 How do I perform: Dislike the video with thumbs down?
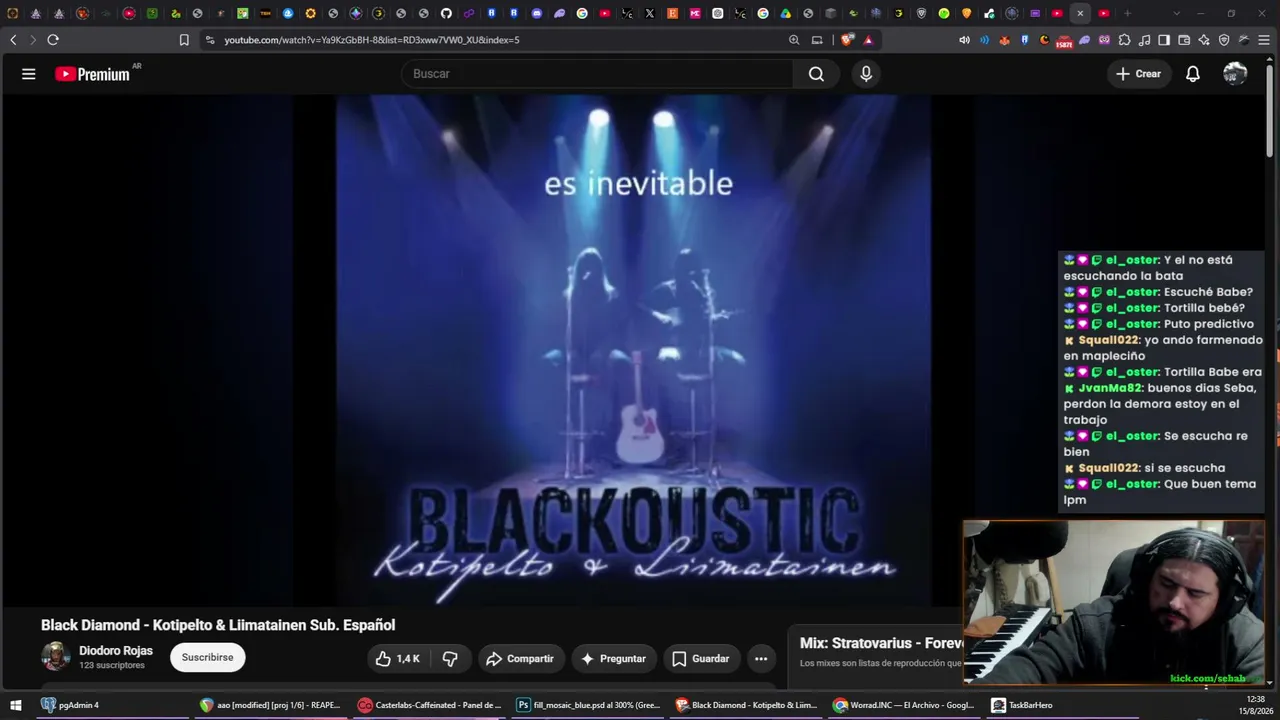450,659
